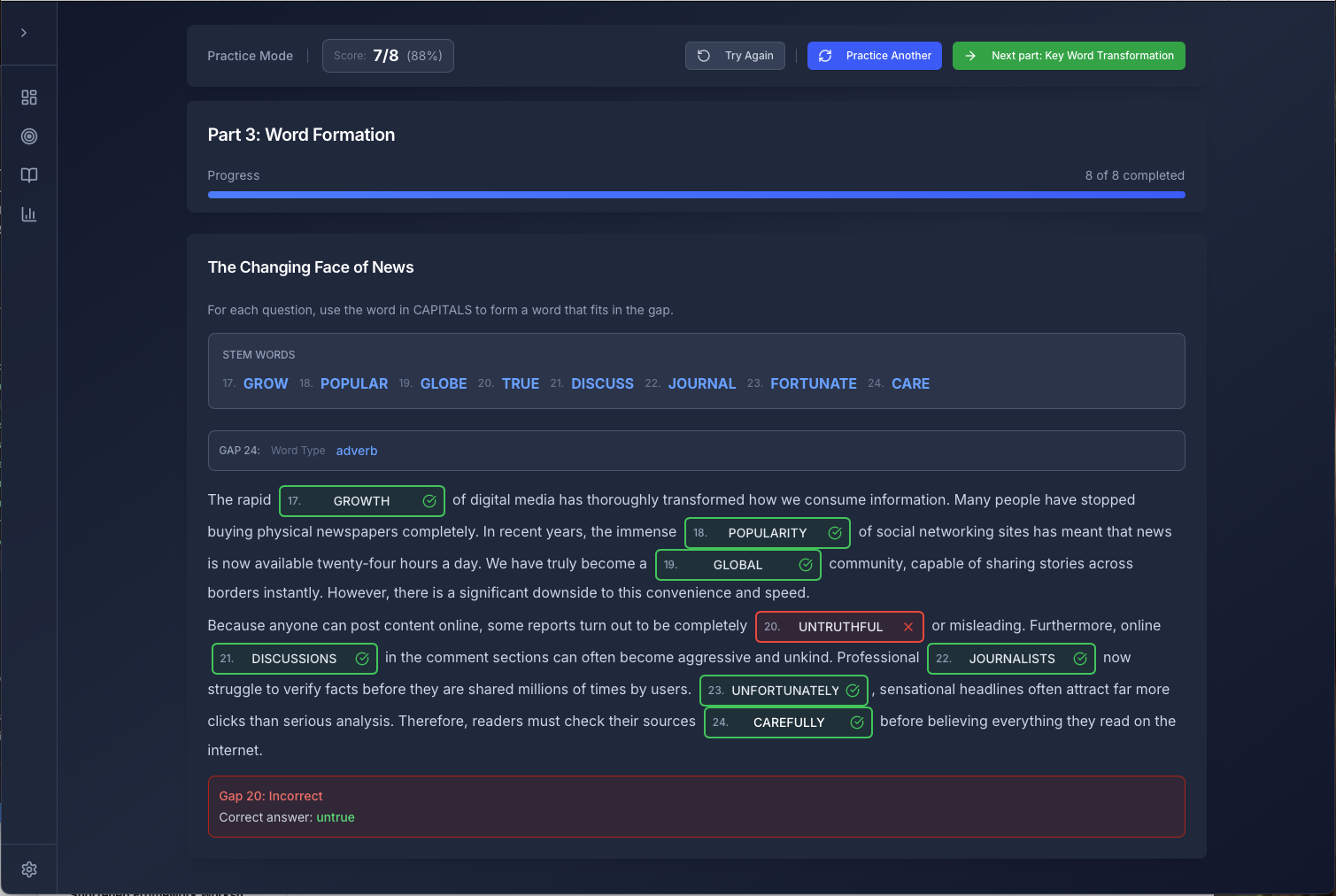Click the green check icon in DISCUSSIONS gap
The image size is (1336, 896).
click(x=362, y=659)
